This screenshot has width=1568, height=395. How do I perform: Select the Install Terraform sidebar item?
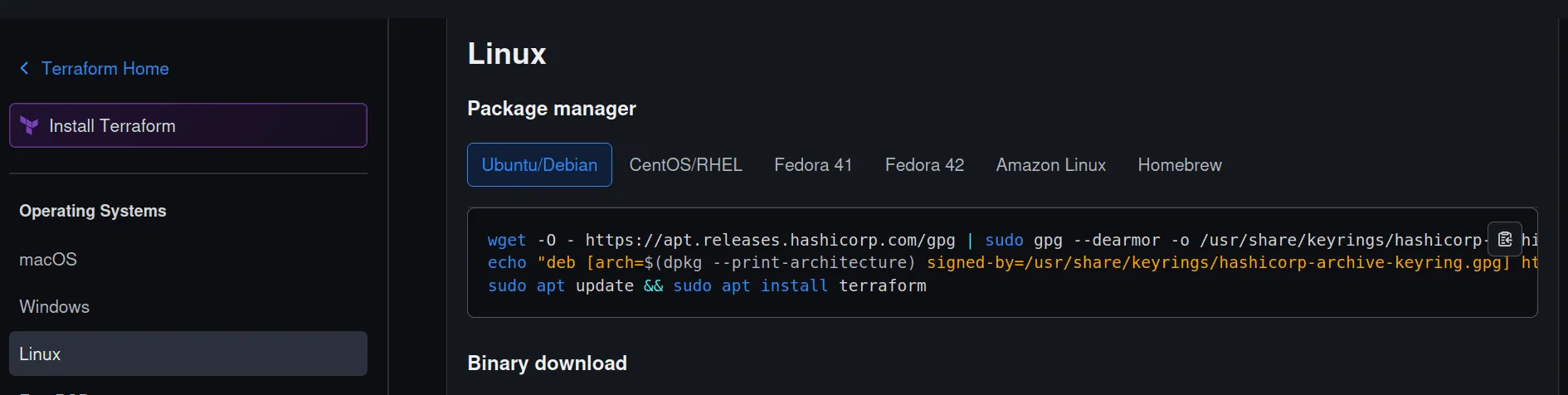point(188,125)
